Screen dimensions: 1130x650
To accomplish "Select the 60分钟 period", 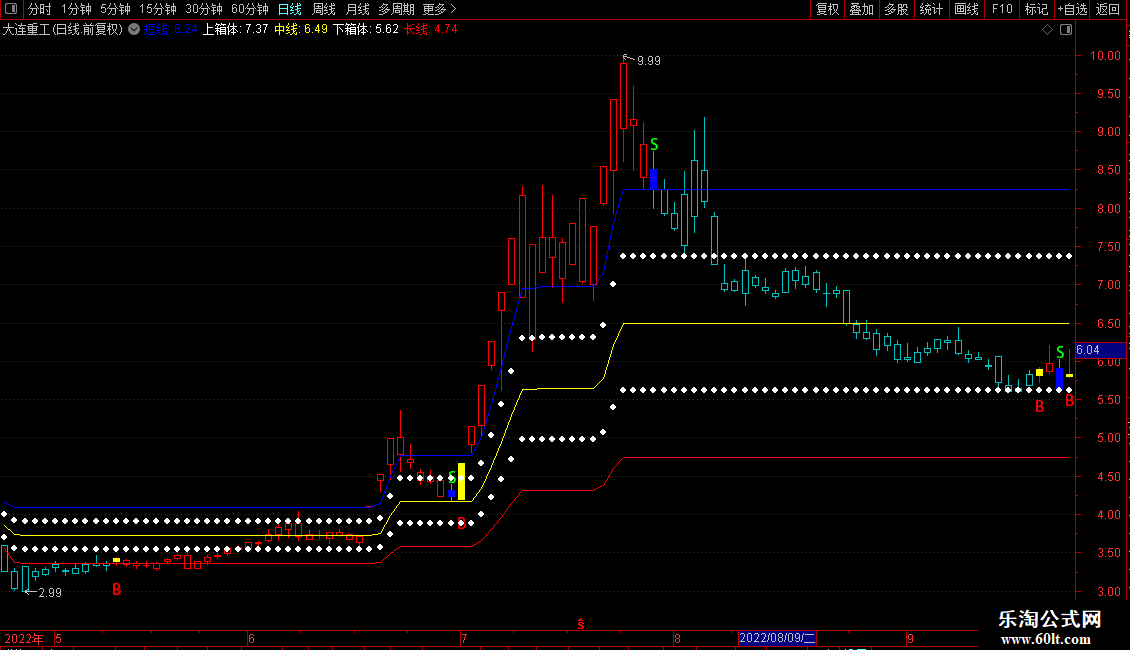I will (250, 9).
